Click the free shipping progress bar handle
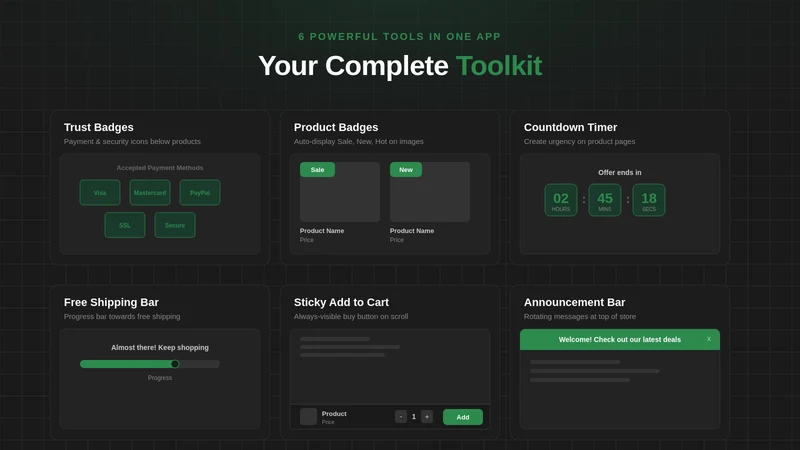Screen dimensions: 800x450 point(175,364)
